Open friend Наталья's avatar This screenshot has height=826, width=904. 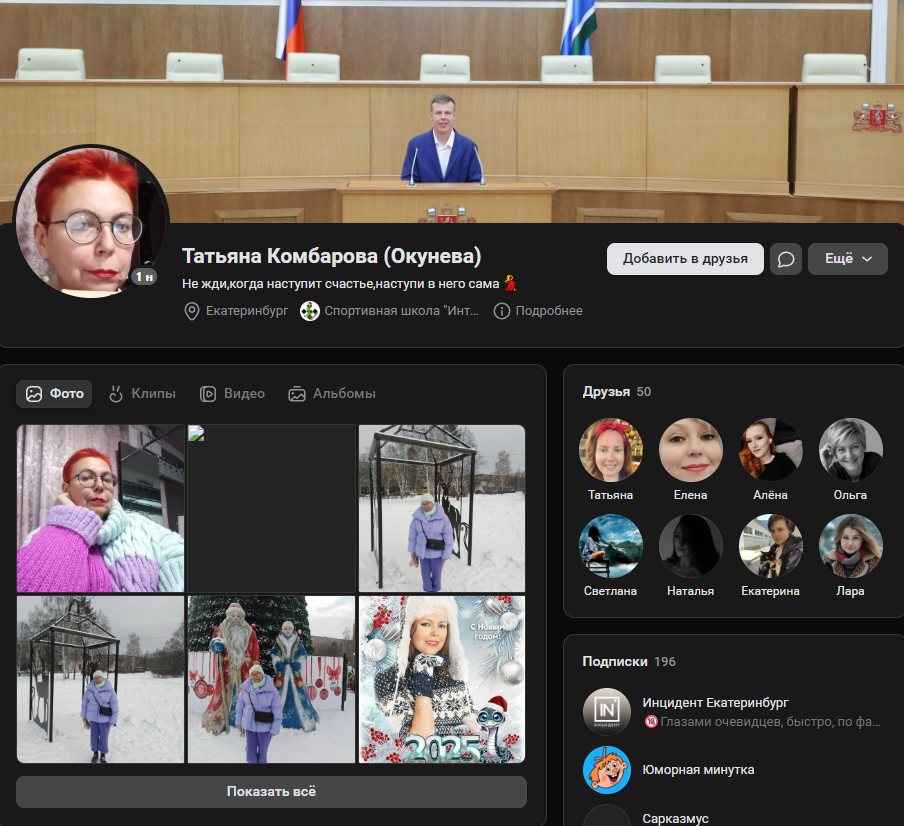[691, 546]
